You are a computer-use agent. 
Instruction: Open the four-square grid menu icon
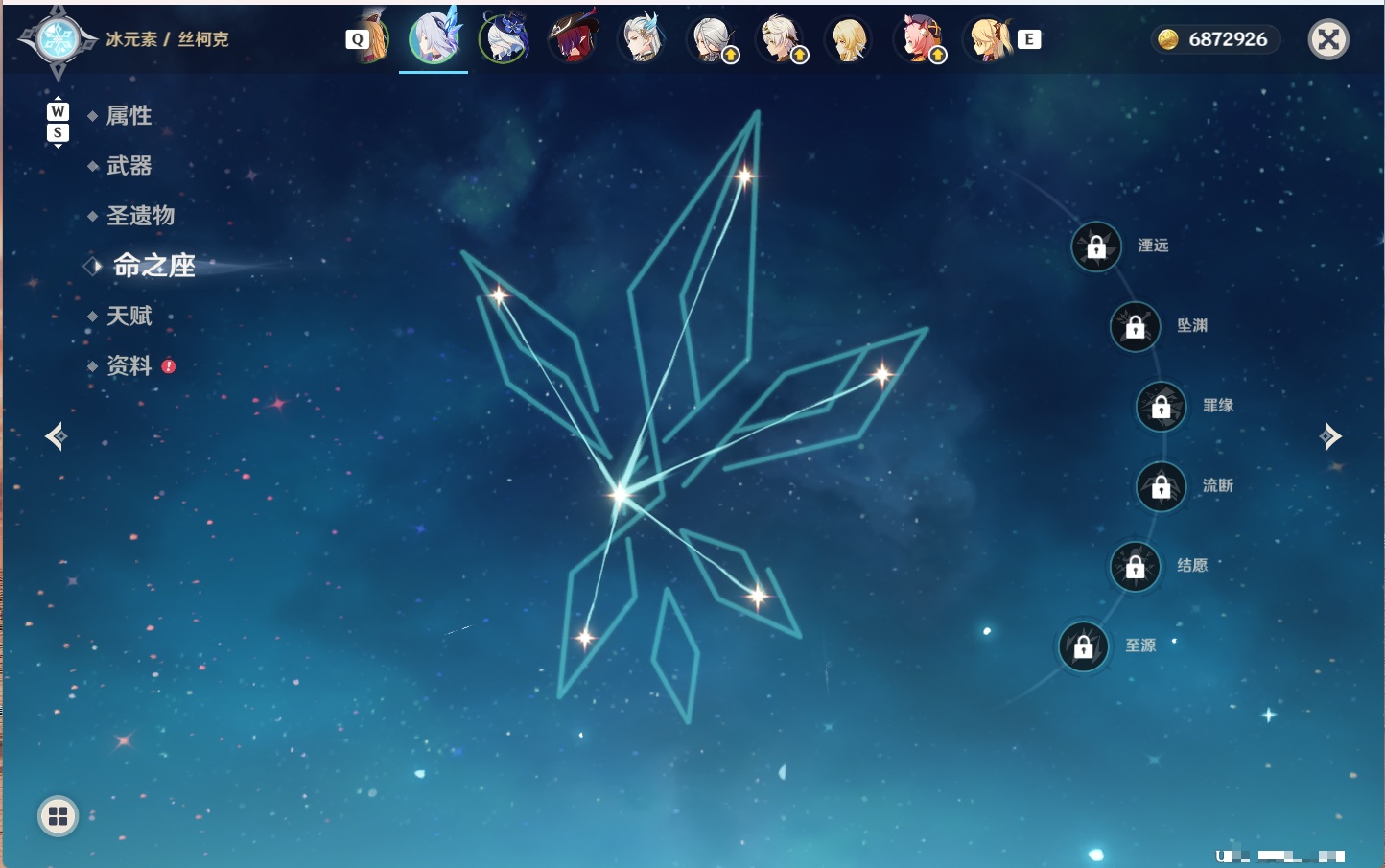(58, 816)
